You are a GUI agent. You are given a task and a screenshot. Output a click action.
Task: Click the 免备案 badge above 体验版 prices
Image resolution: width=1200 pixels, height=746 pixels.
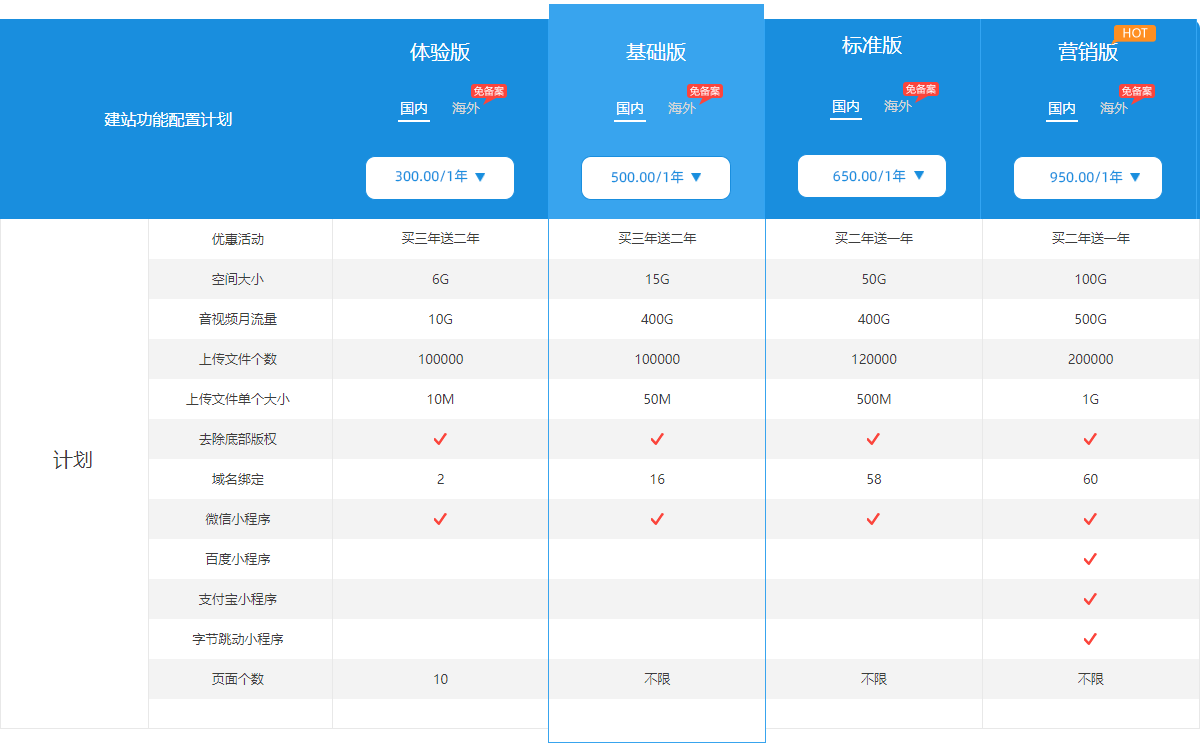coord(489,92)
